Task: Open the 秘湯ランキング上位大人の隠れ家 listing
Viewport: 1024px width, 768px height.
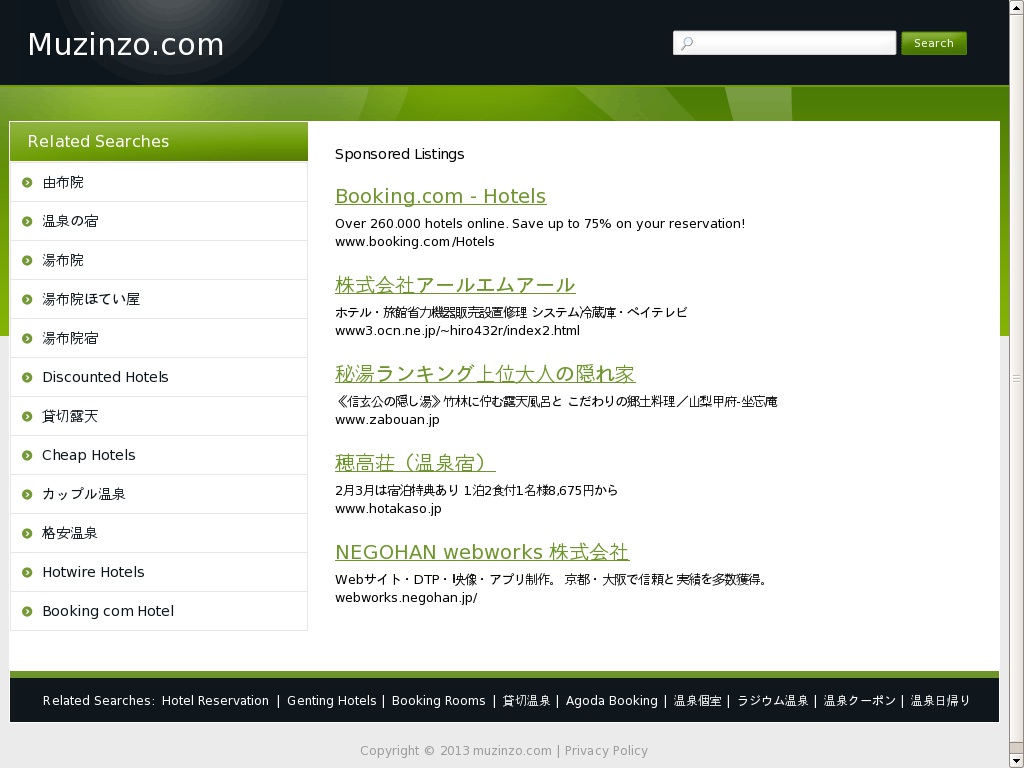Action: [x=485, y=374]
